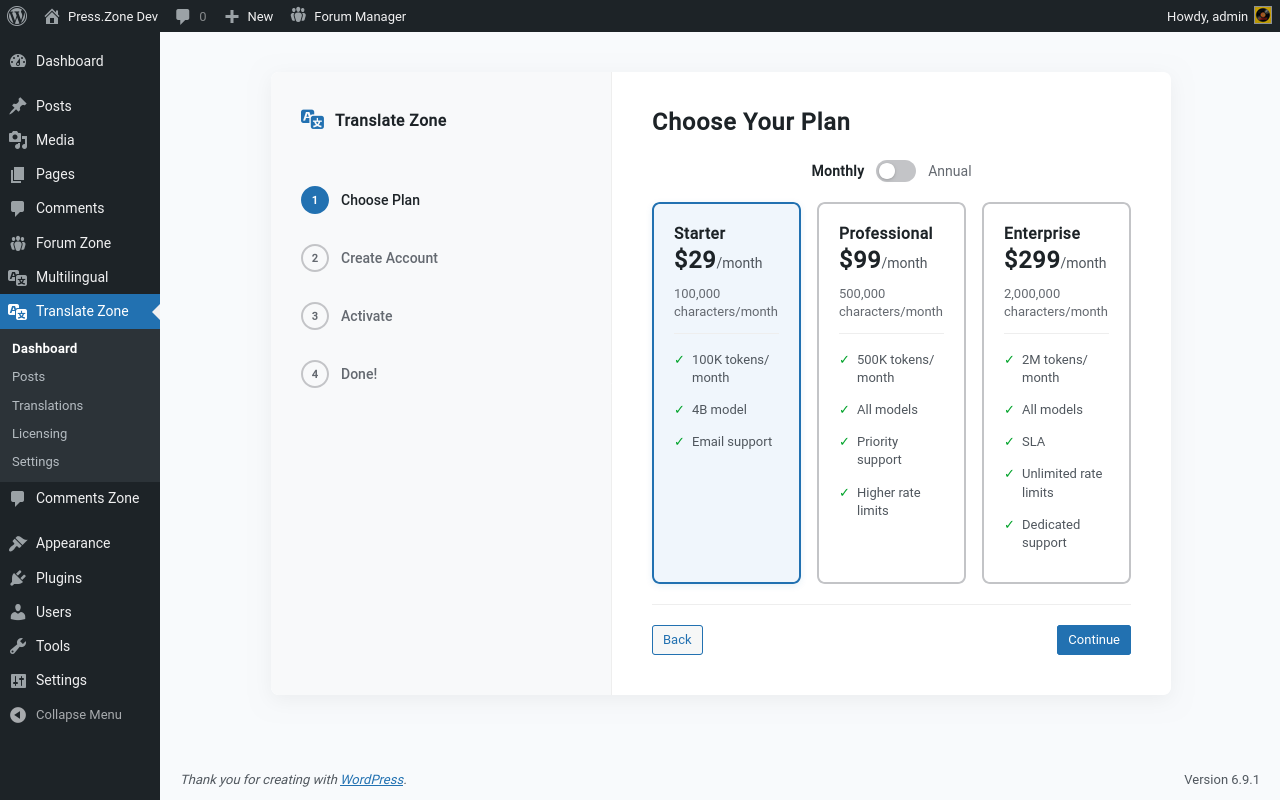Image resolution: width=1280 pixels, height=800 pixels.
Task: Open the admin user avatar
Action: (1263, 16)
